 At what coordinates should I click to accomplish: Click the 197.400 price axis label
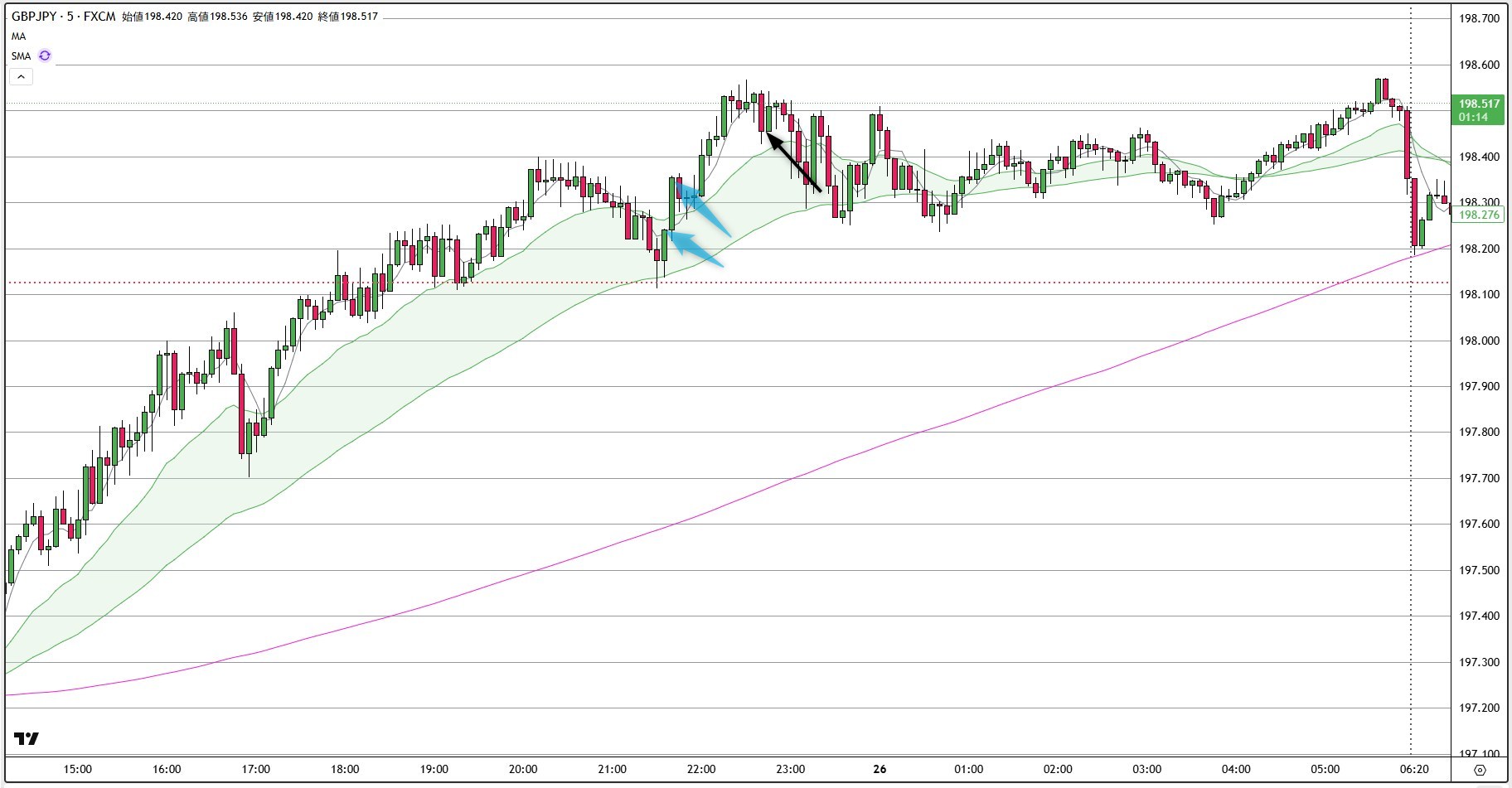1480,616
